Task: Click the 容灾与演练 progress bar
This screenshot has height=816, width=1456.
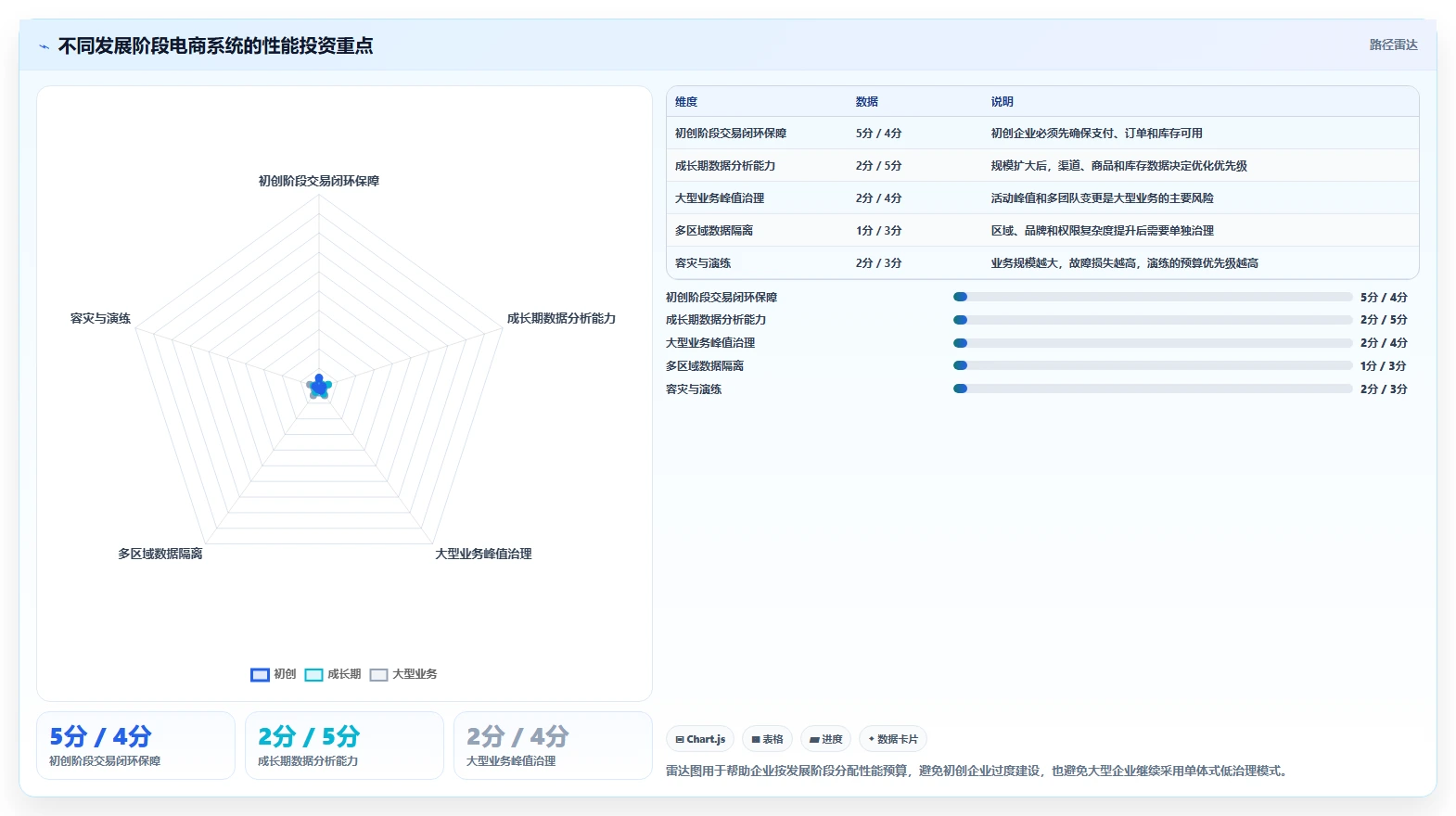Action: coord(1153,389)
